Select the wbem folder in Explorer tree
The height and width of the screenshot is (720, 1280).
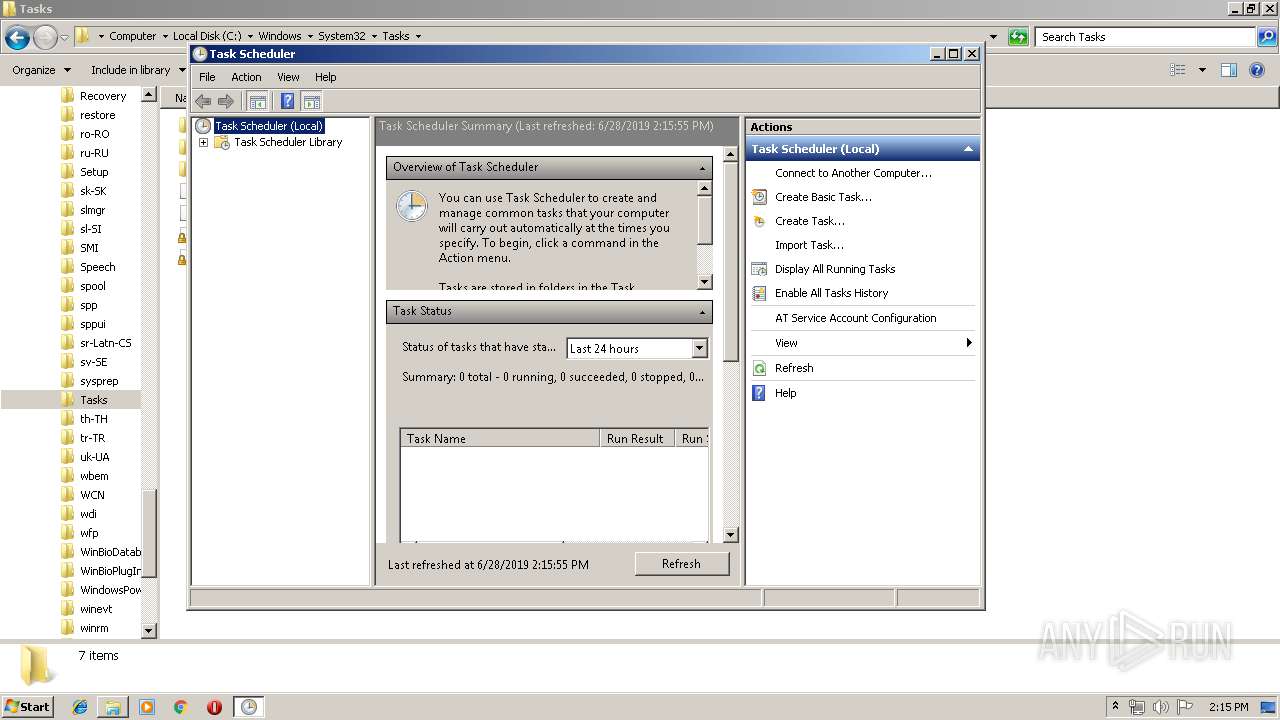coord(94,476)
